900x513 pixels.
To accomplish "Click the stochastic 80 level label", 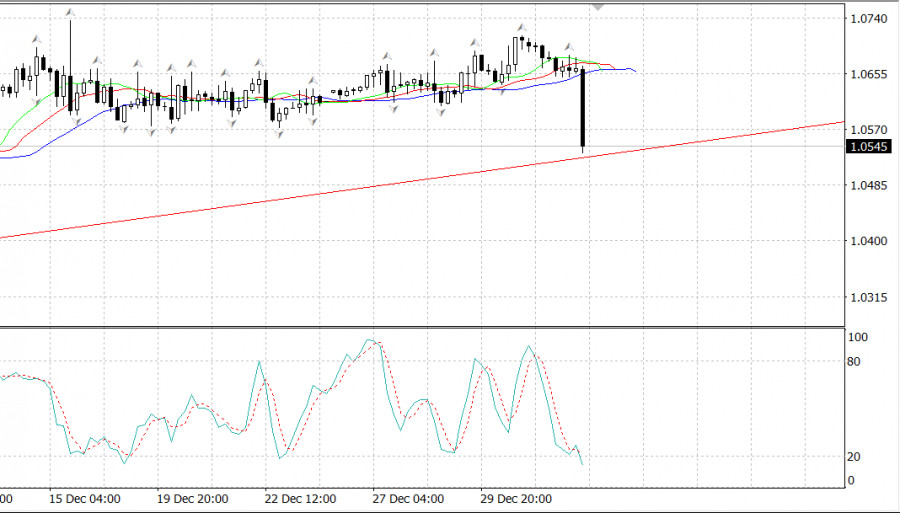I will point(855,361).
